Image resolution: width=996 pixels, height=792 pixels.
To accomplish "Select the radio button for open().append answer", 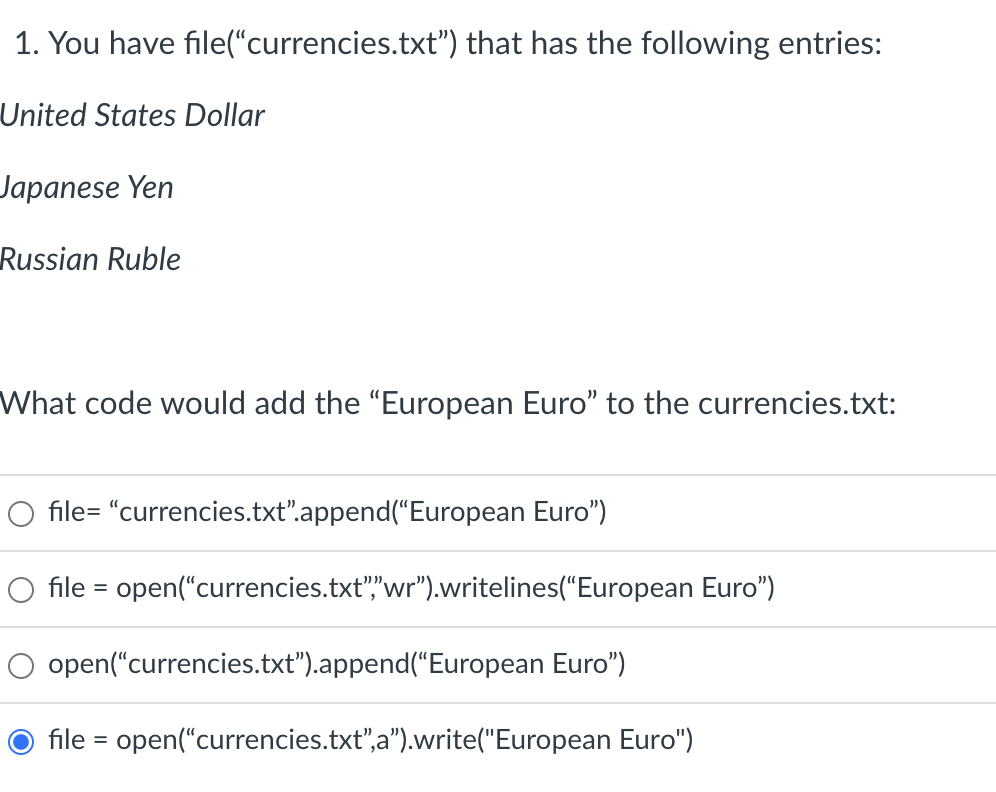I will pyautogui.click(x=20, y=665).
